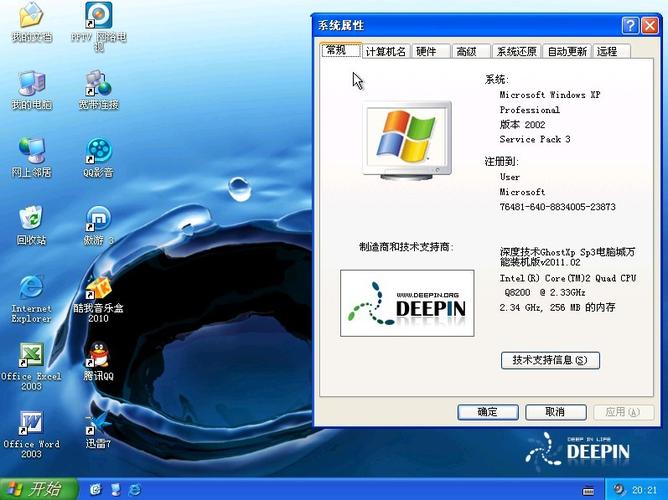Image resolution: width=668 pixels, height=500 pixels.
Task: Launch PPTV 网络电视 shortcut
Action: click(x=98, y=26)
